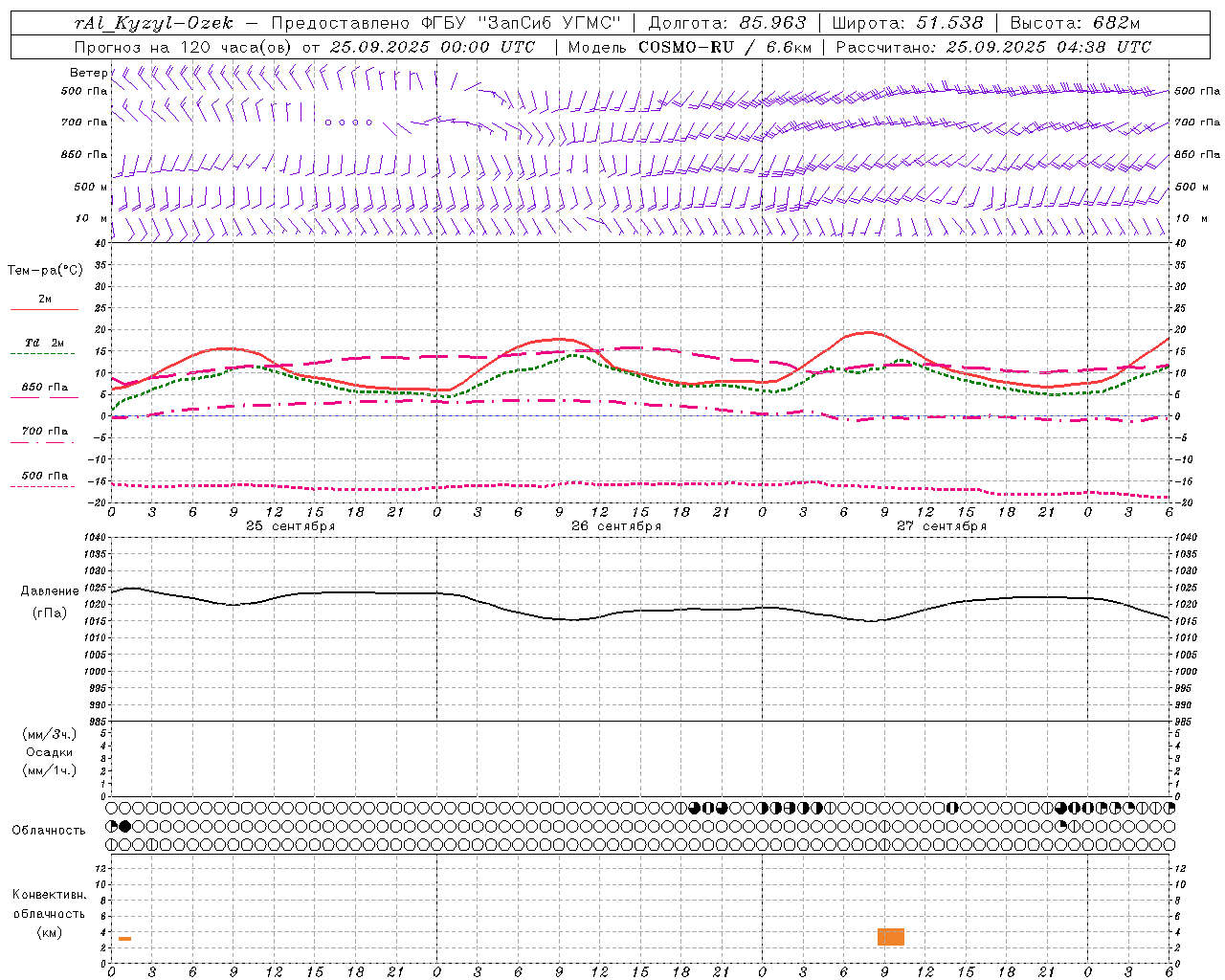1225x980 pixels.
Task: Click the Высота: 682м value
Action: click(1075, 23)
